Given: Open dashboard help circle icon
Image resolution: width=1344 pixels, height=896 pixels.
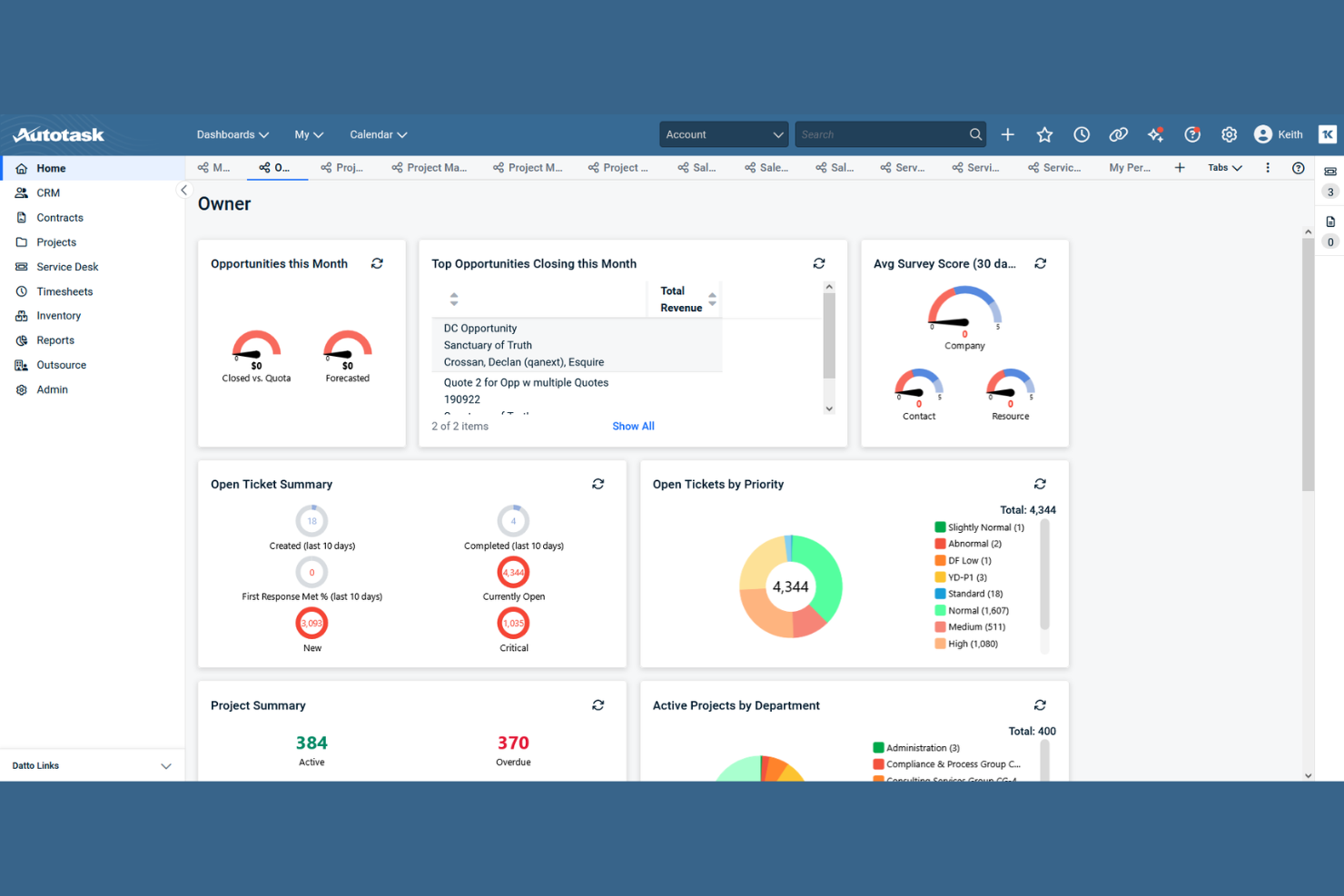Looking at the screenshot, I should (1299, 168).
